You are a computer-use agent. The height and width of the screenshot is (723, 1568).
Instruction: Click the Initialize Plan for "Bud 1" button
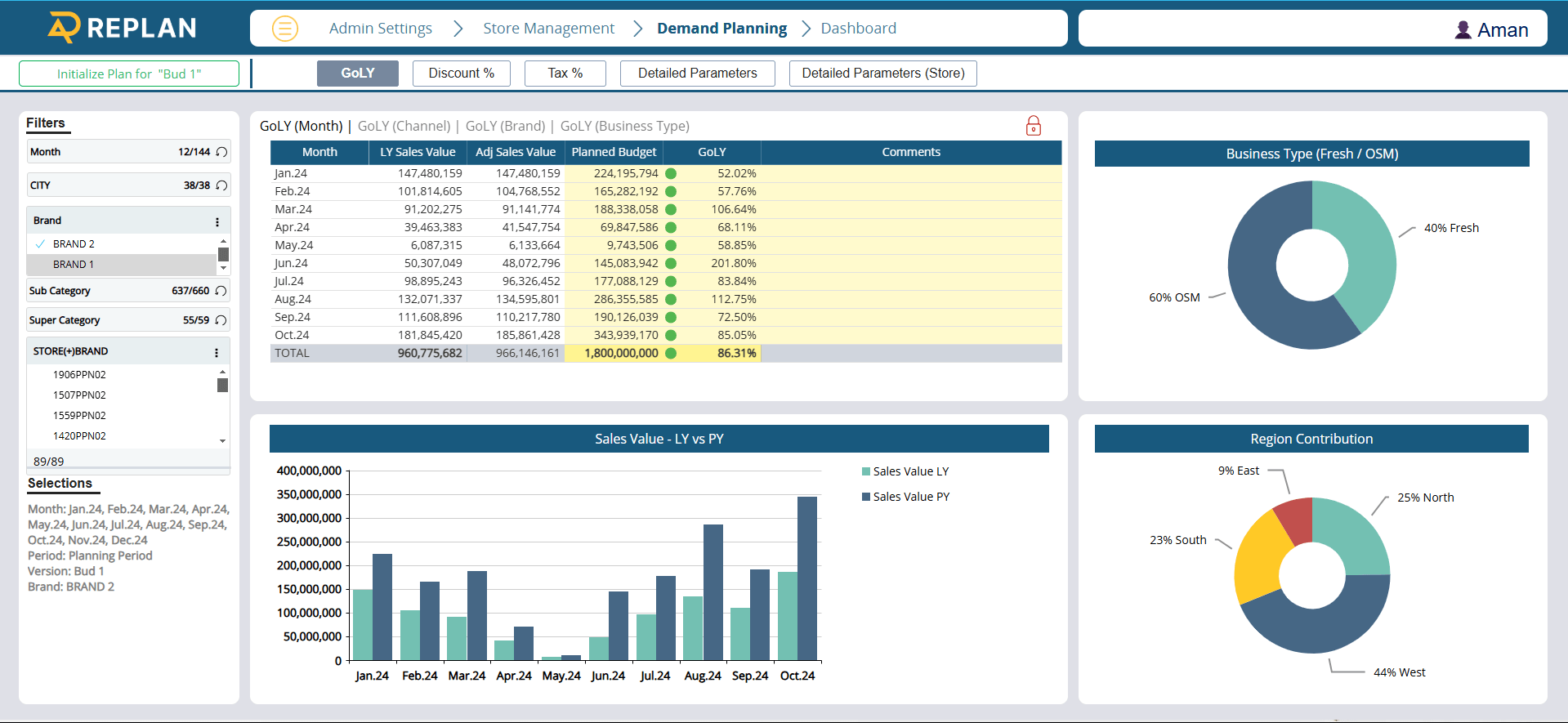(x=129, y=74)
